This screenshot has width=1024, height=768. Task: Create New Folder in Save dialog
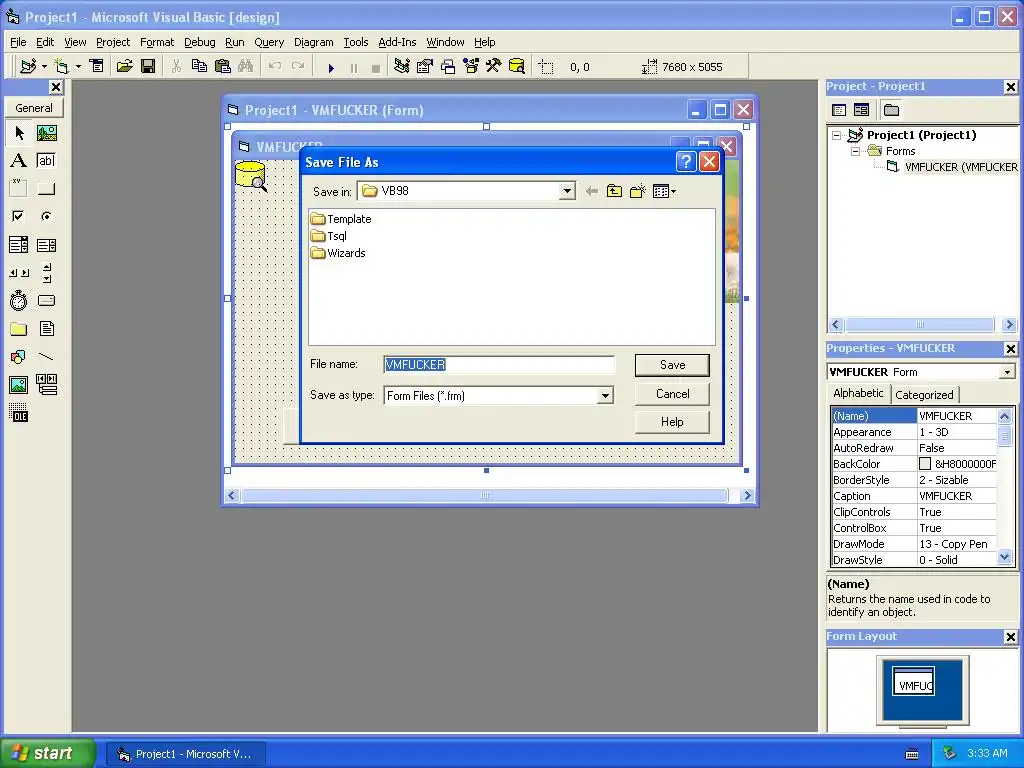point(637,191)
